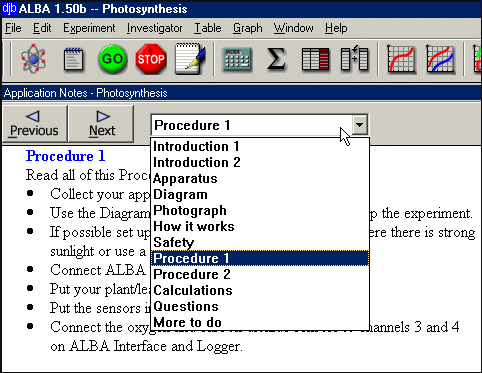
Task: Click the Application Notes - Photosynthesis title bar
Action: [x=242, y=93]
